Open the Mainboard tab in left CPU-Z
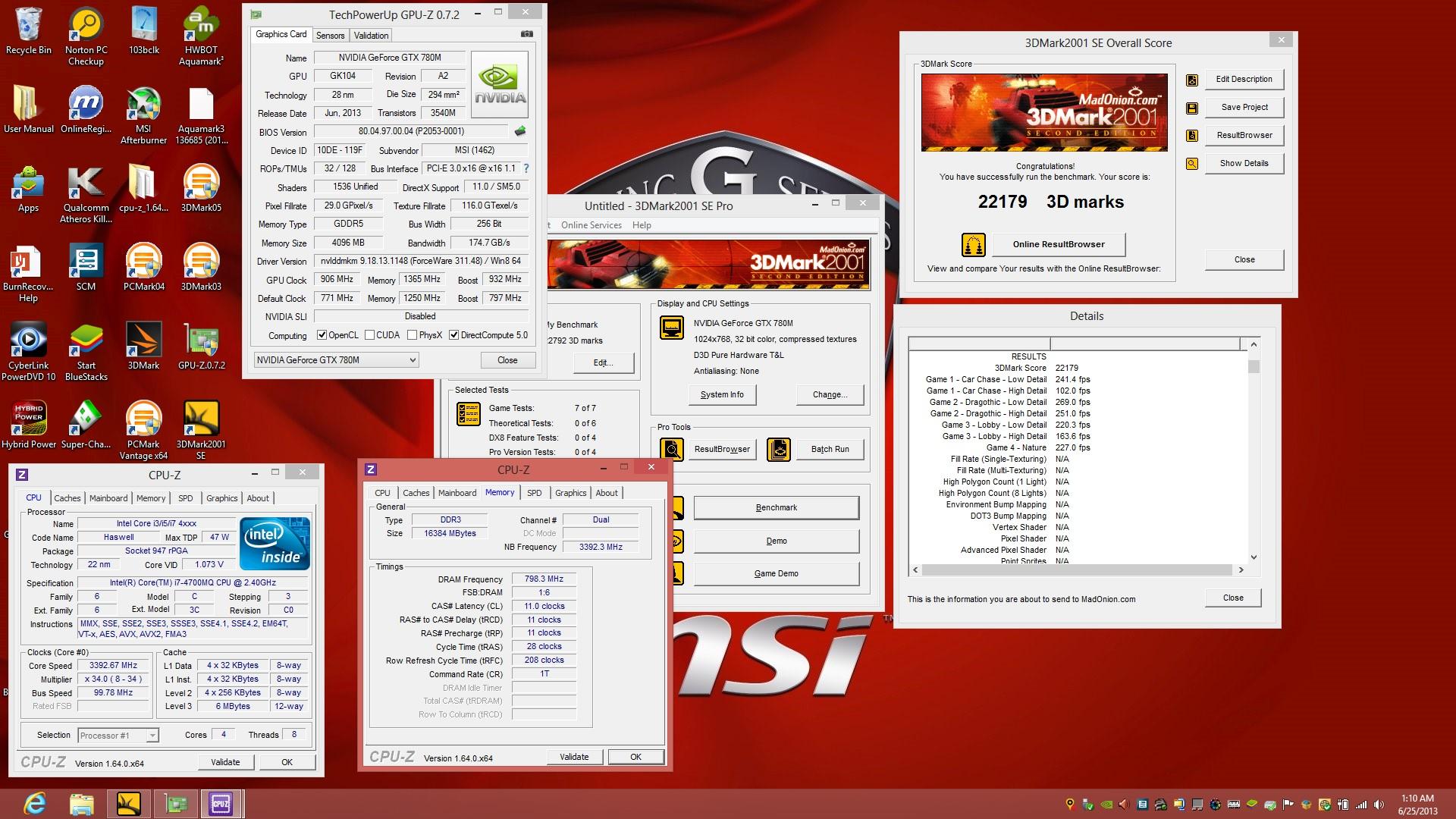The image size is (1456, 819). pos(108,498)
